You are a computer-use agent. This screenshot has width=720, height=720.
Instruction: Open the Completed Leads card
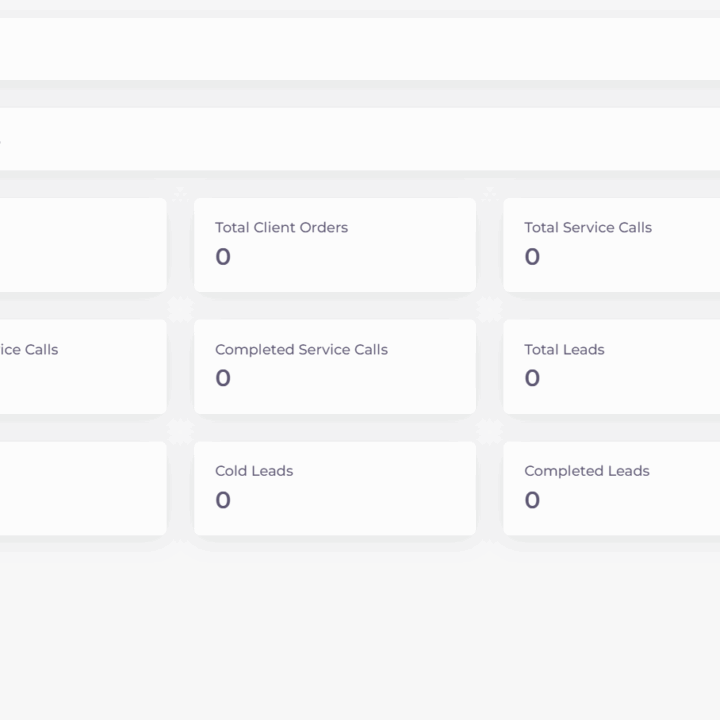[x=612, y=488]
